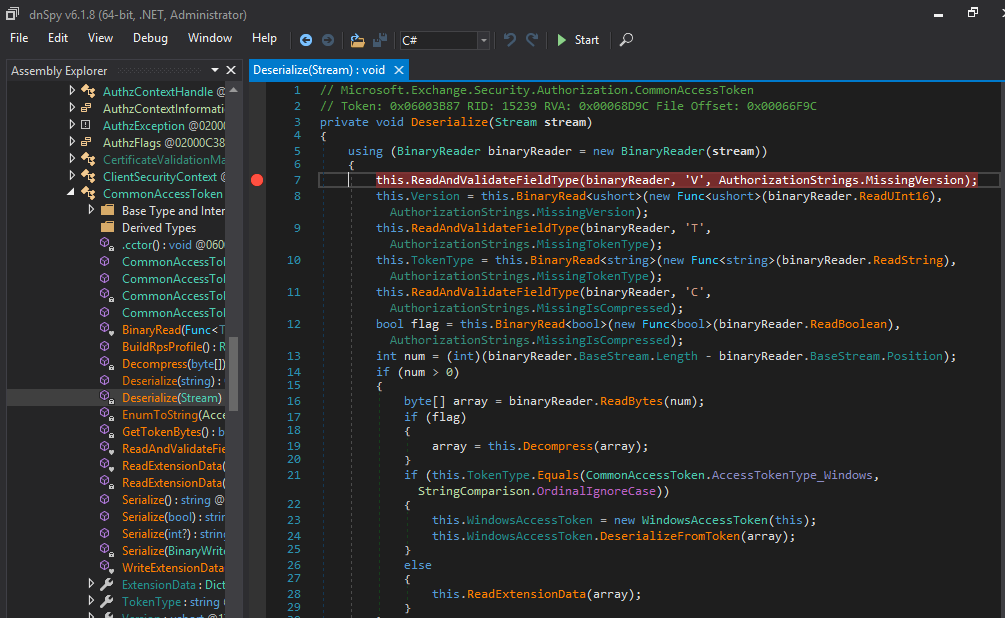The width and height of the screenshot is (1005, 618).
Task: Click the Redo arrow icon
Action: 532,40
